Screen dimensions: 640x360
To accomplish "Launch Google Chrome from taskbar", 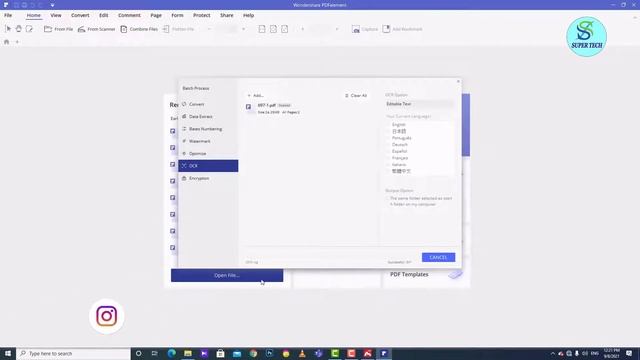I will (253, 353).
